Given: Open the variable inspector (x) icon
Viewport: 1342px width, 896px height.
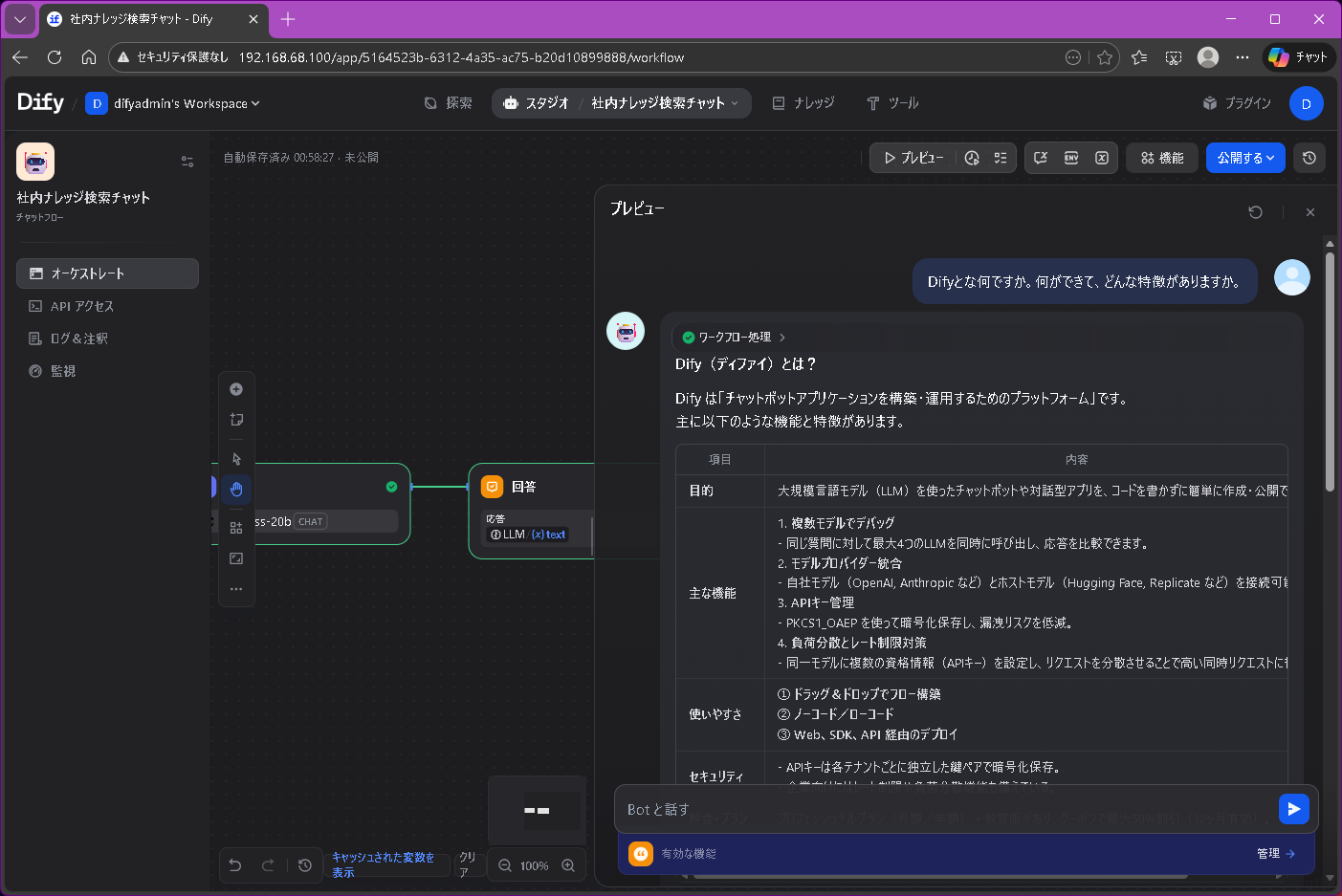Looking at the screenshot, I should [1101, 158].
